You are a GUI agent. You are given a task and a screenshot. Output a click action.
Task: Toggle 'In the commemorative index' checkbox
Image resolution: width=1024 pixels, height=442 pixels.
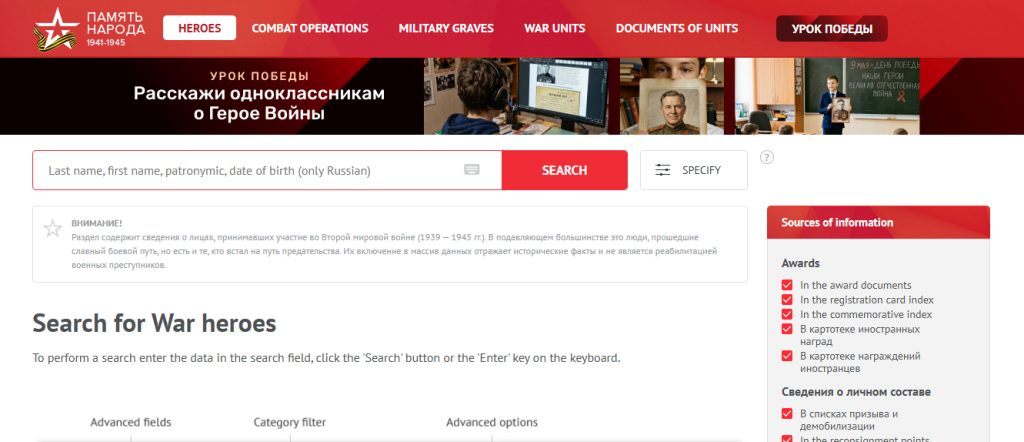pyautogui.click(x=786, y=314)
